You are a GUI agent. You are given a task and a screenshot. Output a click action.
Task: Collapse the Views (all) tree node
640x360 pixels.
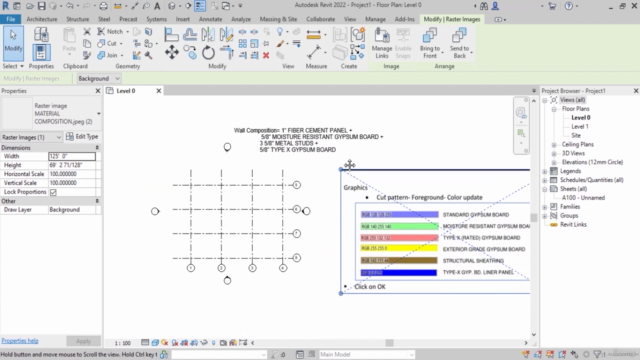tap(544, 100)
